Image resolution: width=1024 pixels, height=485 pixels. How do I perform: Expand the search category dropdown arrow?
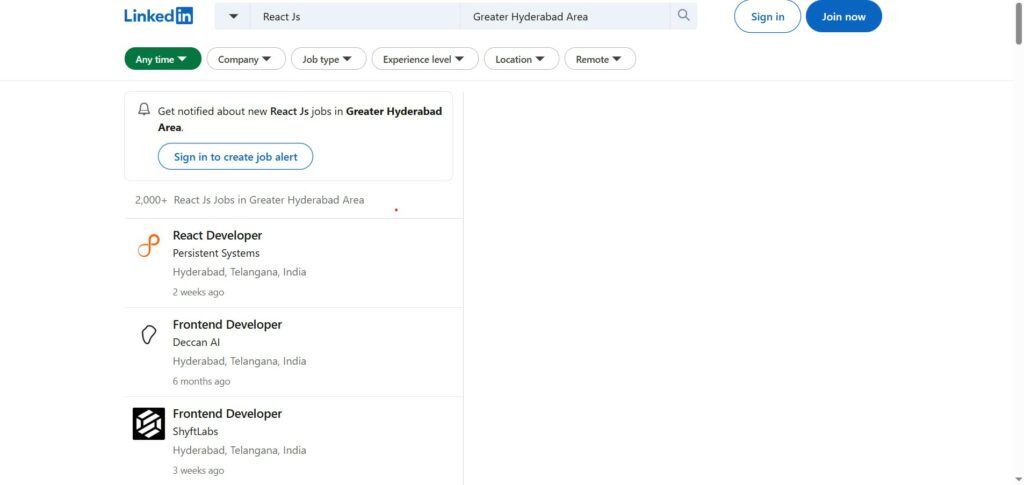(233, 16)
